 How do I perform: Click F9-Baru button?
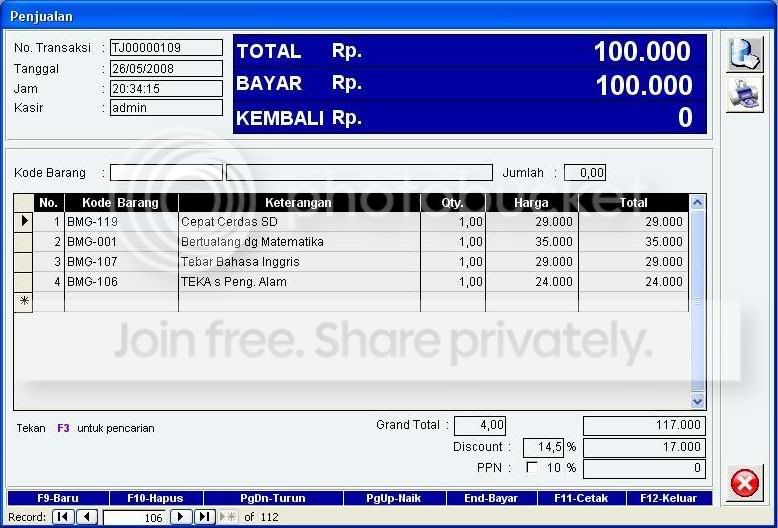coord(58,498)
